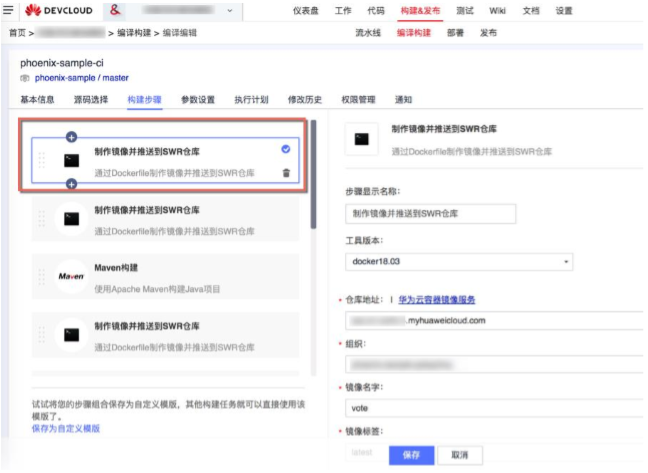The width and height of the screenshot is (648, 473).
Task: Select the last visible SWR step below Maven
Action: (x=165, y=335)
